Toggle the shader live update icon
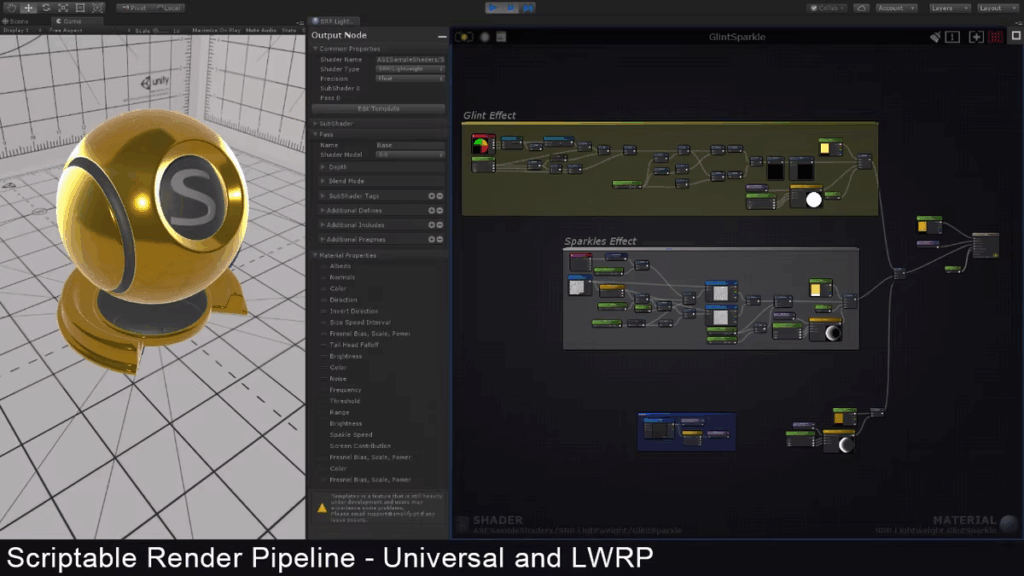 coord(464,37)
